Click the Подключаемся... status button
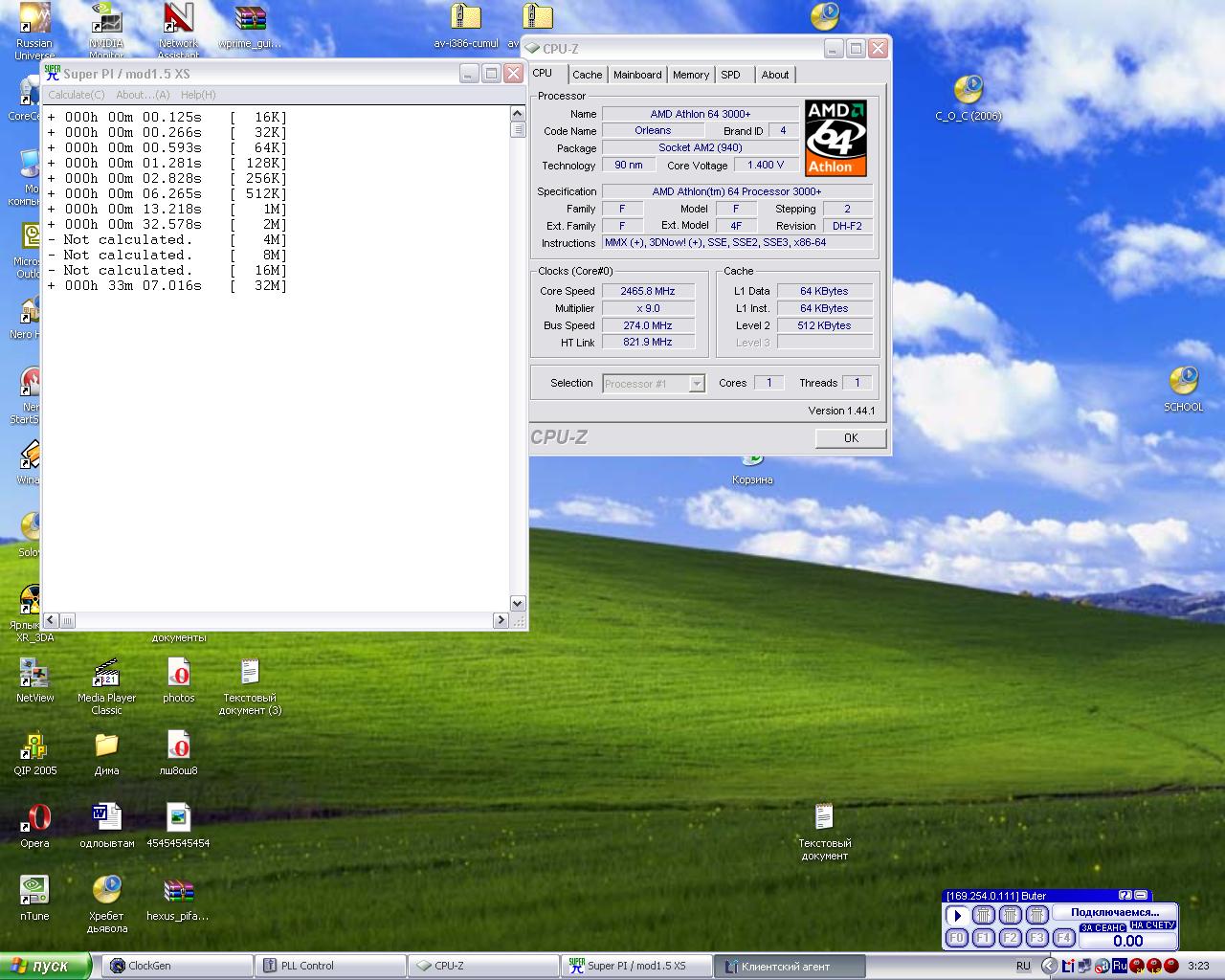Viewport: 1225px width, 980px height. coord(1114,912)
